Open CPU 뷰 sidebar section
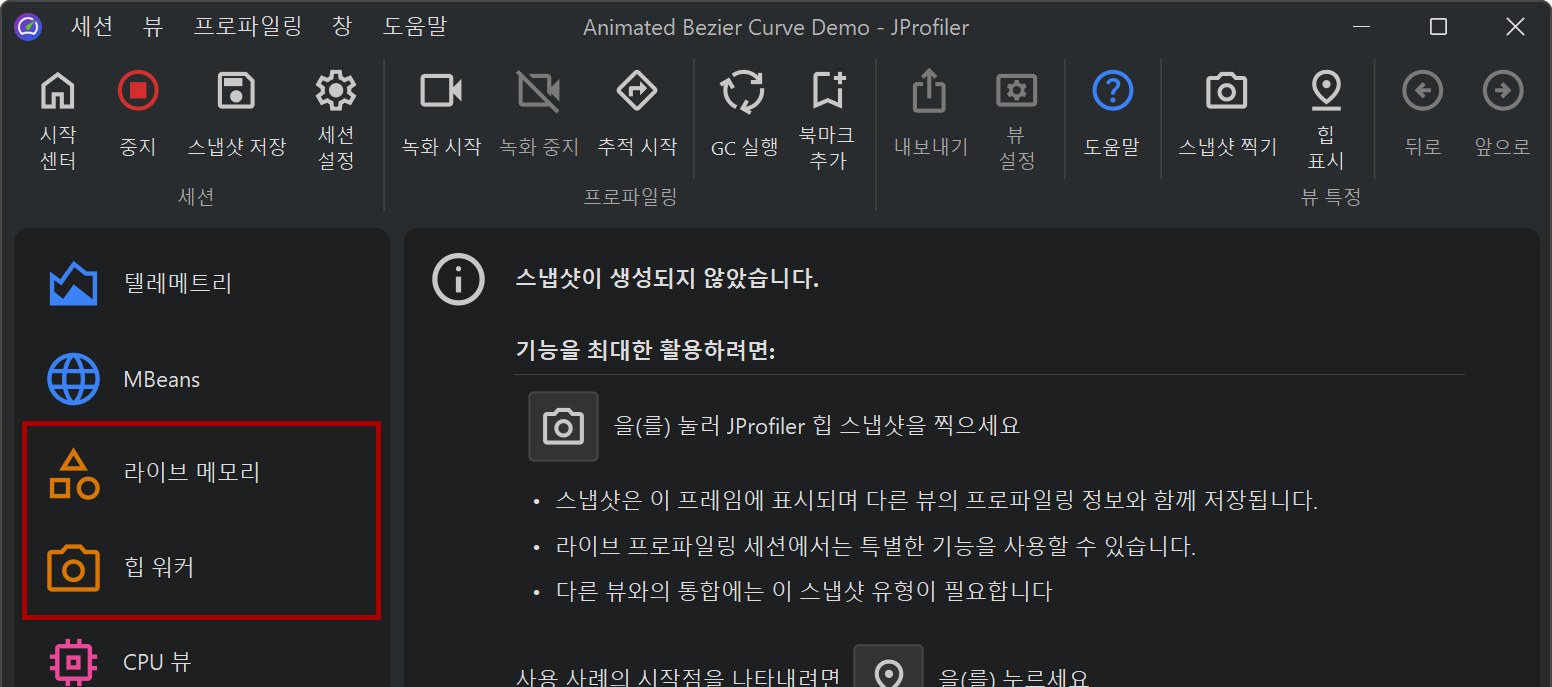Image resolution: width=1552 pixels, height=687 pixels. click(x=203, y=662)
